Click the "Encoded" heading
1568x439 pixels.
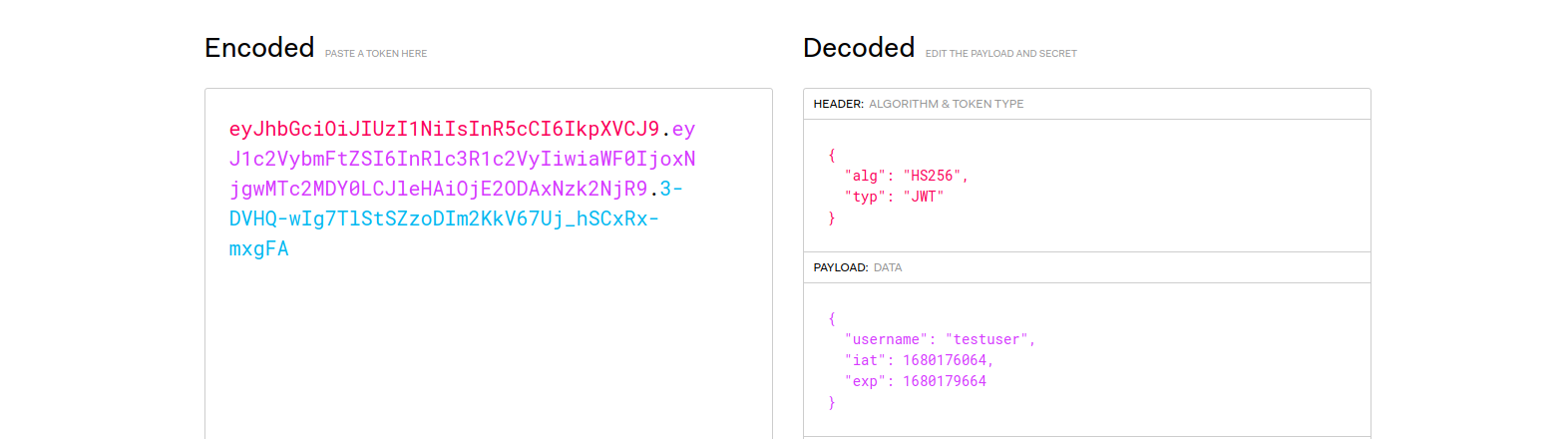259,48
